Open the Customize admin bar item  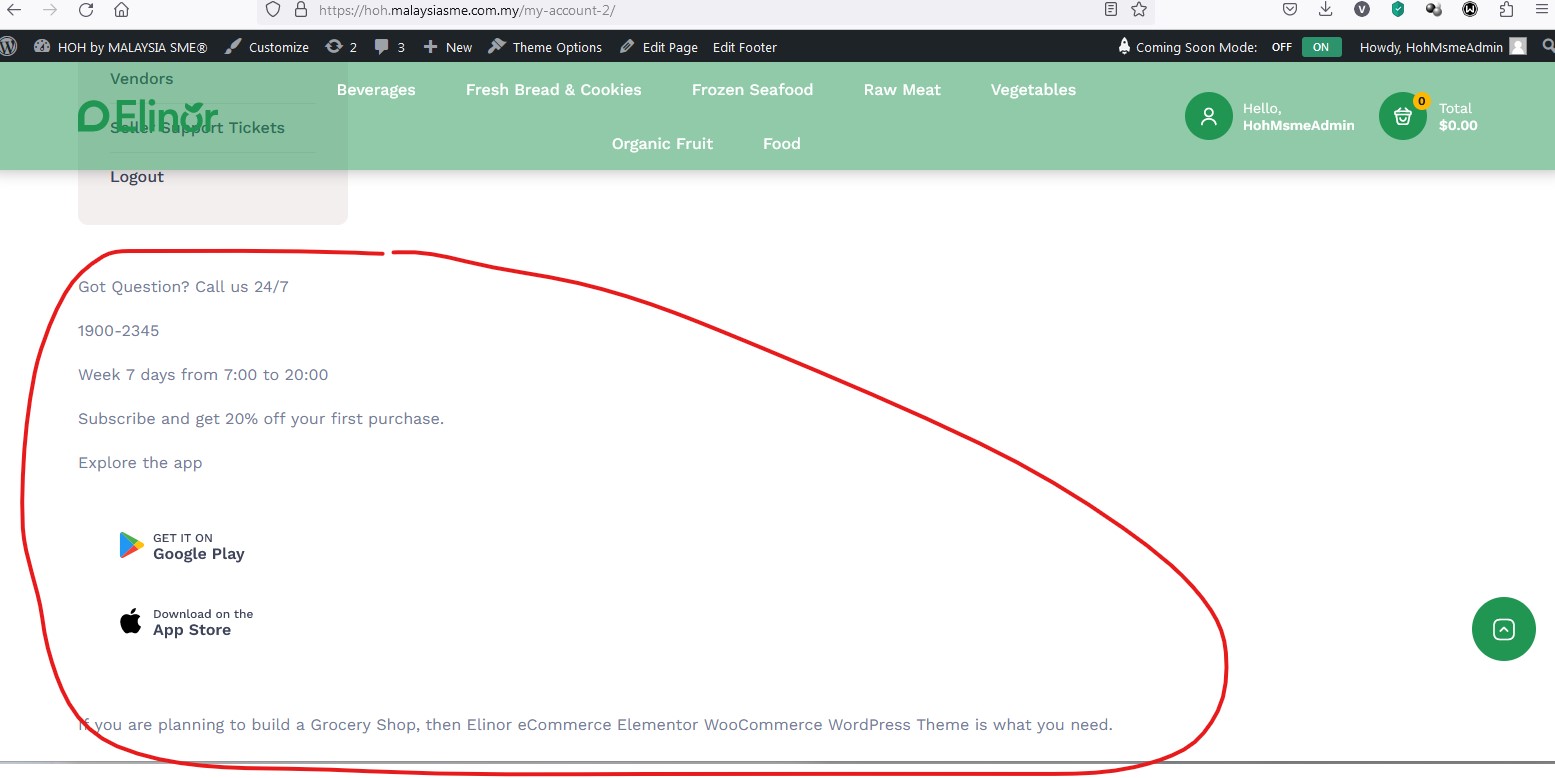267,47
